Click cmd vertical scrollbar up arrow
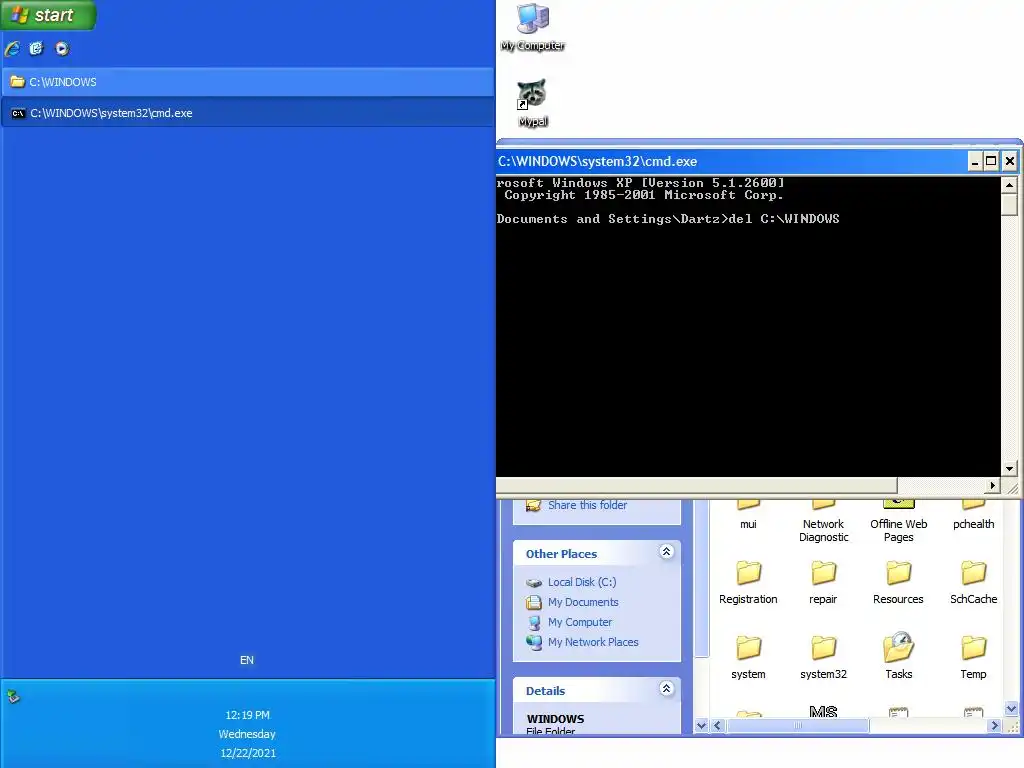The width and height of the screenshot is (1024, 768). [x=1010, y=185]
